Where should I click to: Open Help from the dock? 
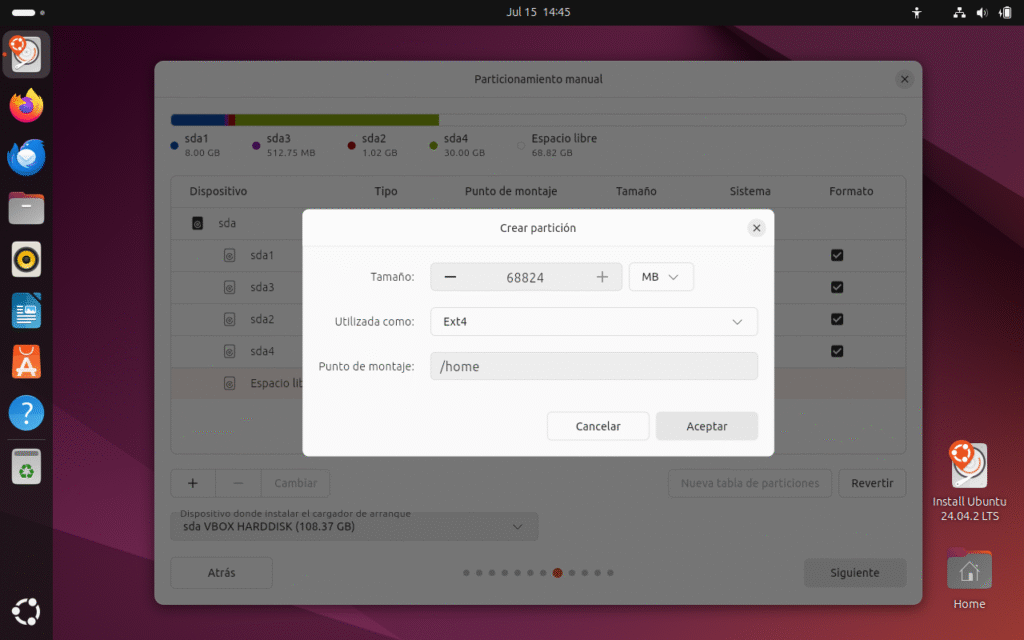26,413
